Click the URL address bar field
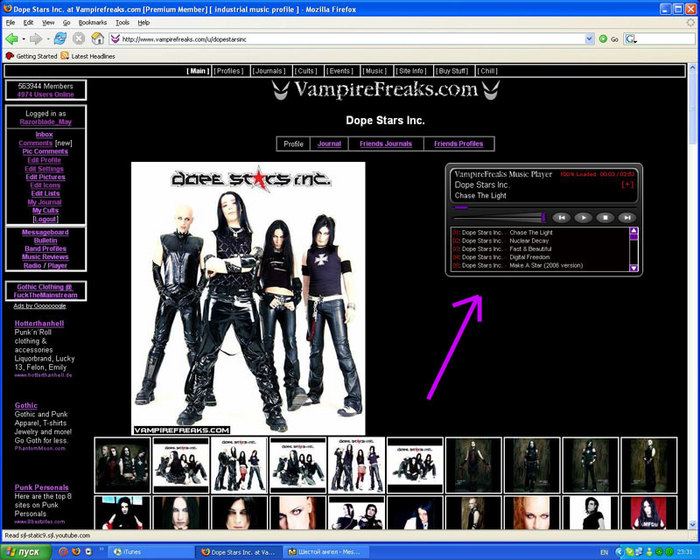 (x=351, y=39)
